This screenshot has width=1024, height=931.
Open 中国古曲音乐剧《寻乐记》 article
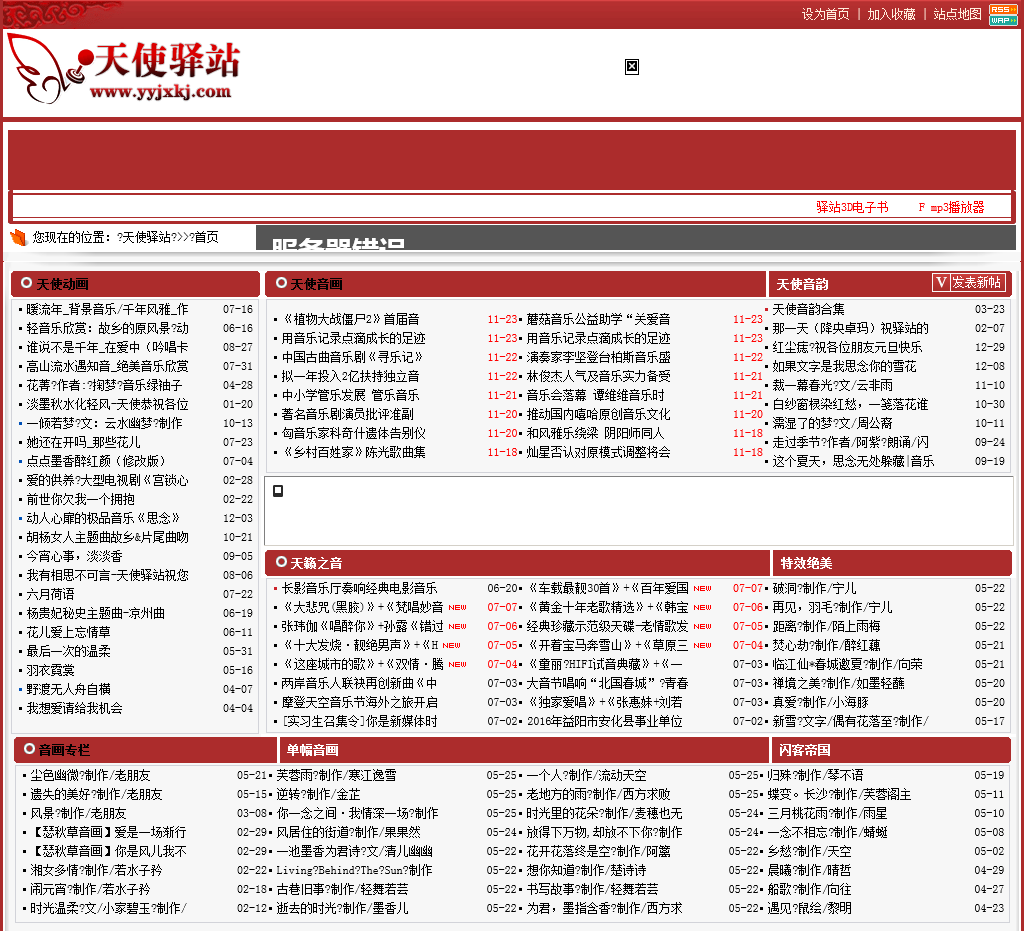(x=353, y=357)
